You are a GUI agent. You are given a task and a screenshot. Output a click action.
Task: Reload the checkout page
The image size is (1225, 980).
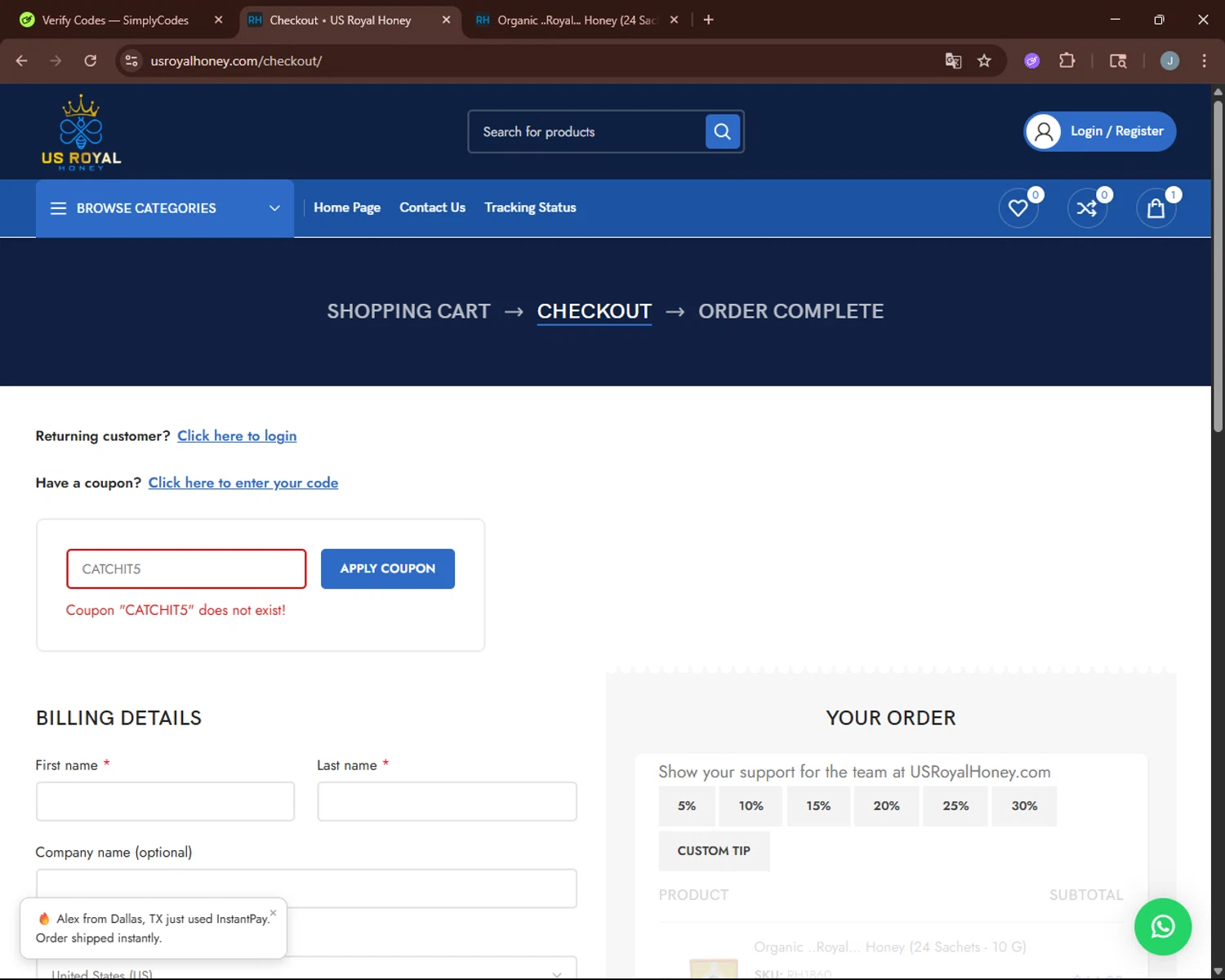(x=91, y=60)
